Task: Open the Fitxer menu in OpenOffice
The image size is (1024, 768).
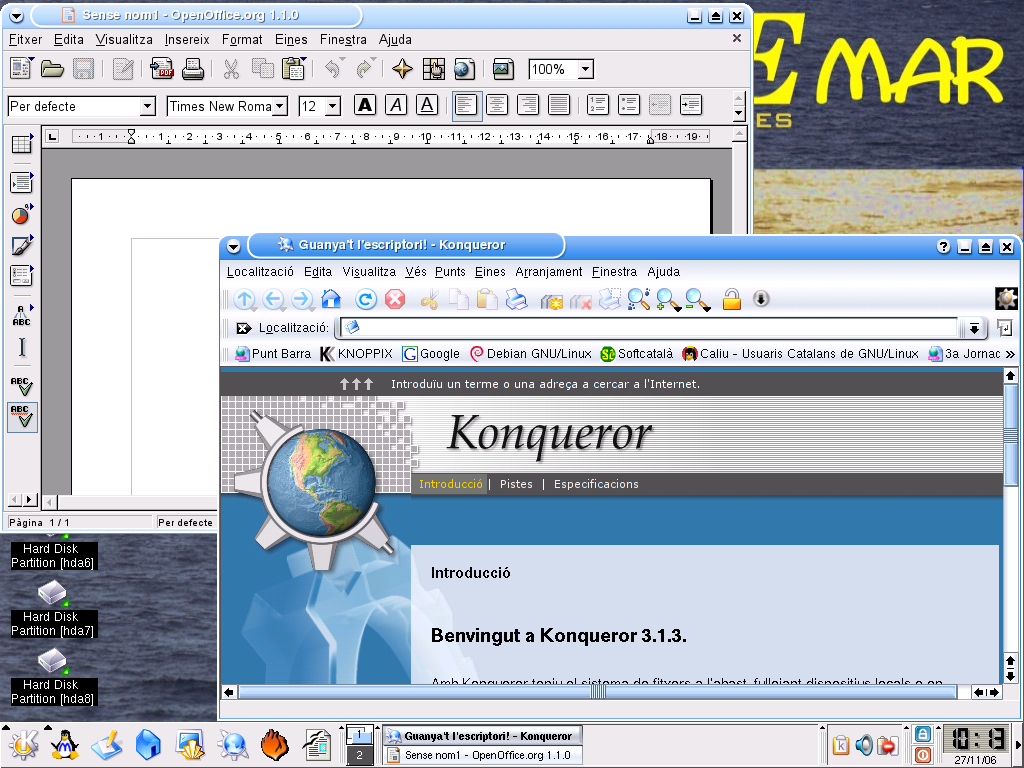Action: tap(25, 40)
